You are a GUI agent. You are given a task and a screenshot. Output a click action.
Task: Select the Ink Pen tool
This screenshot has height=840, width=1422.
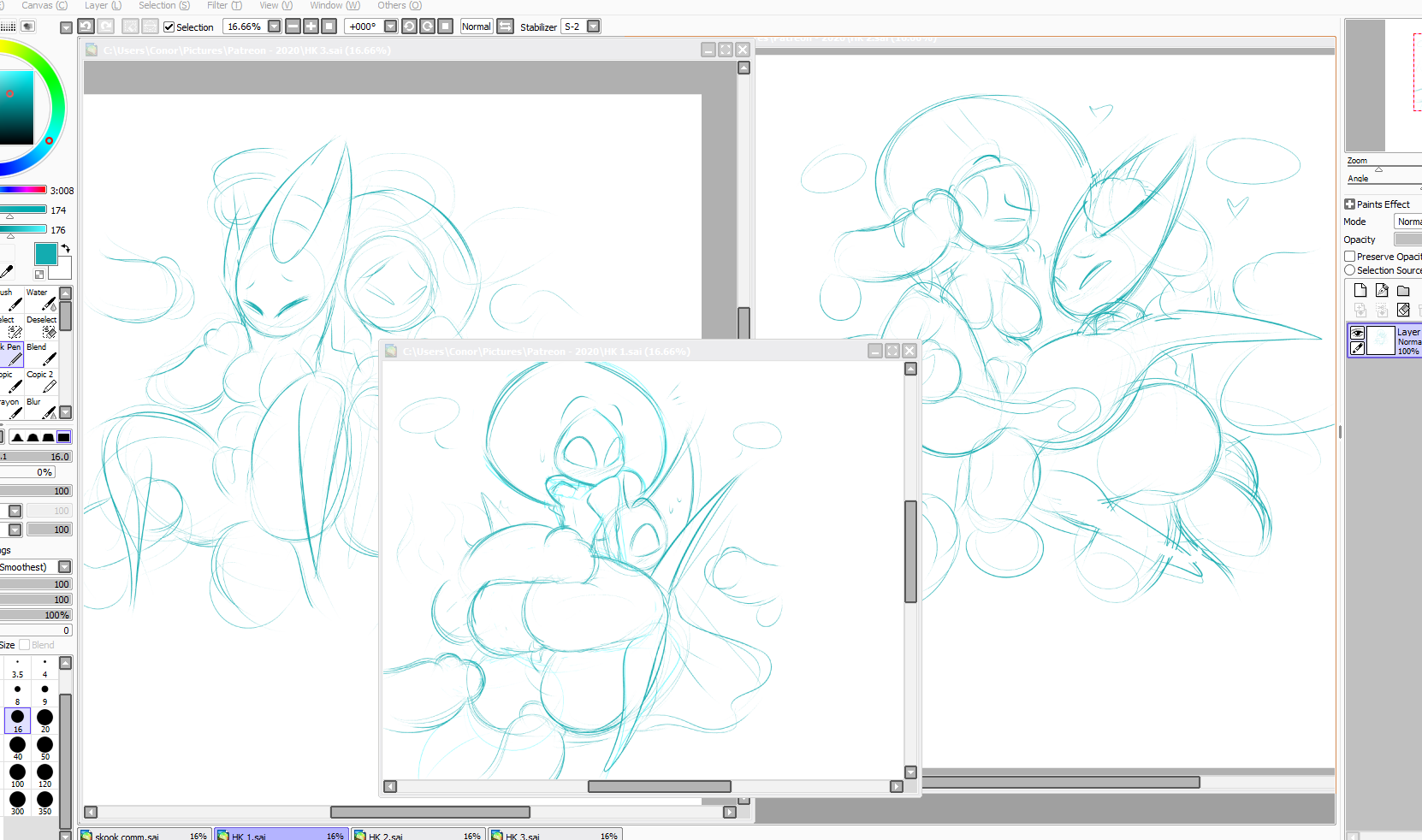point(12,354)
